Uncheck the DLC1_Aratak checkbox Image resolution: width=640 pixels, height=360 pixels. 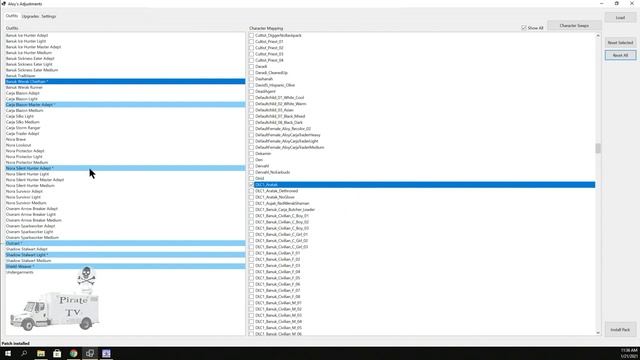[251, 184]
